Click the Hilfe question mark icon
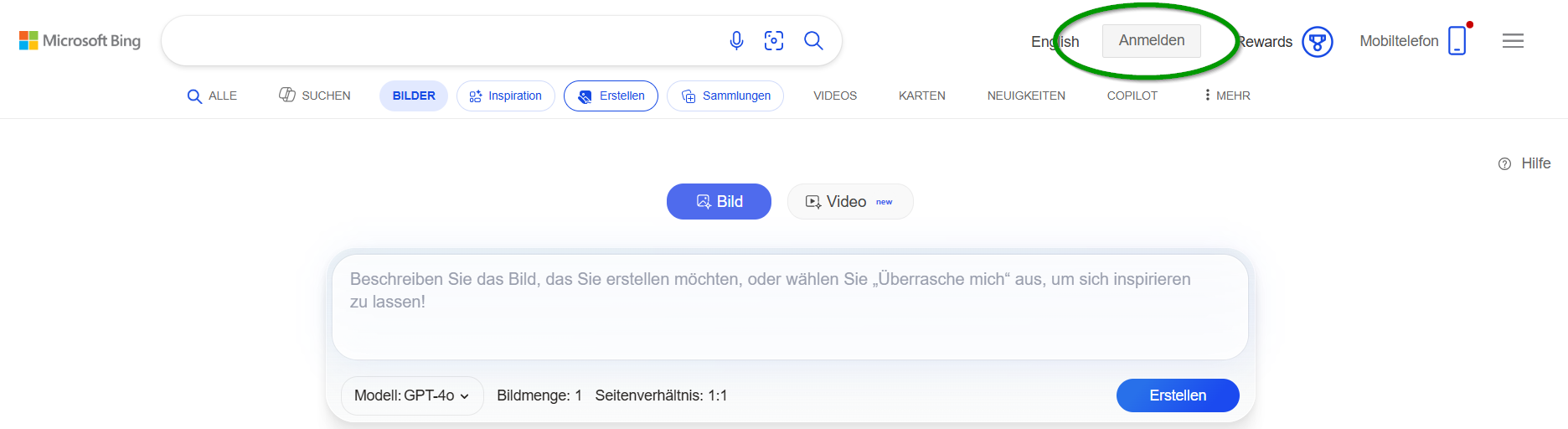 (1504, 163)
